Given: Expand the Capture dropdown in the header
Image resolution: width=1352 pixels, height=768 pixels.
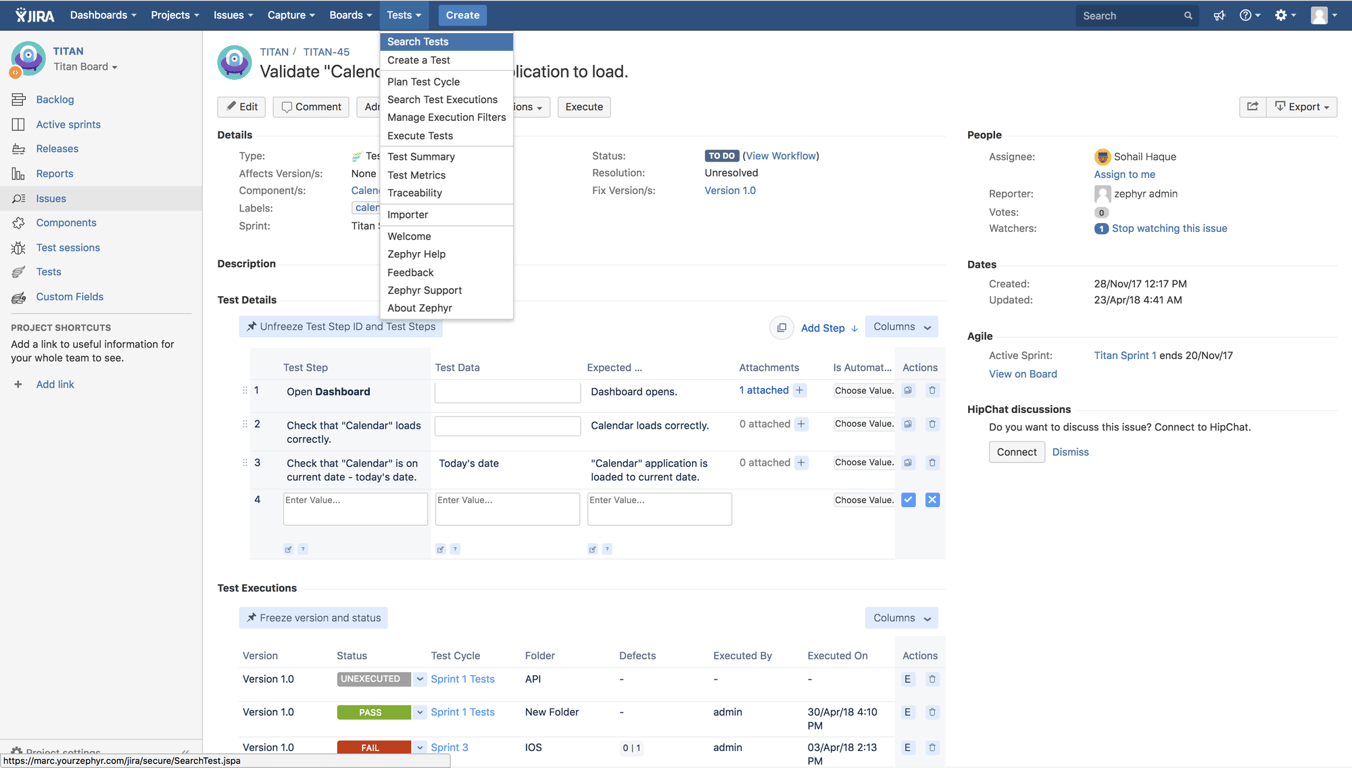Looking at the screenshot, I should 291,15.
